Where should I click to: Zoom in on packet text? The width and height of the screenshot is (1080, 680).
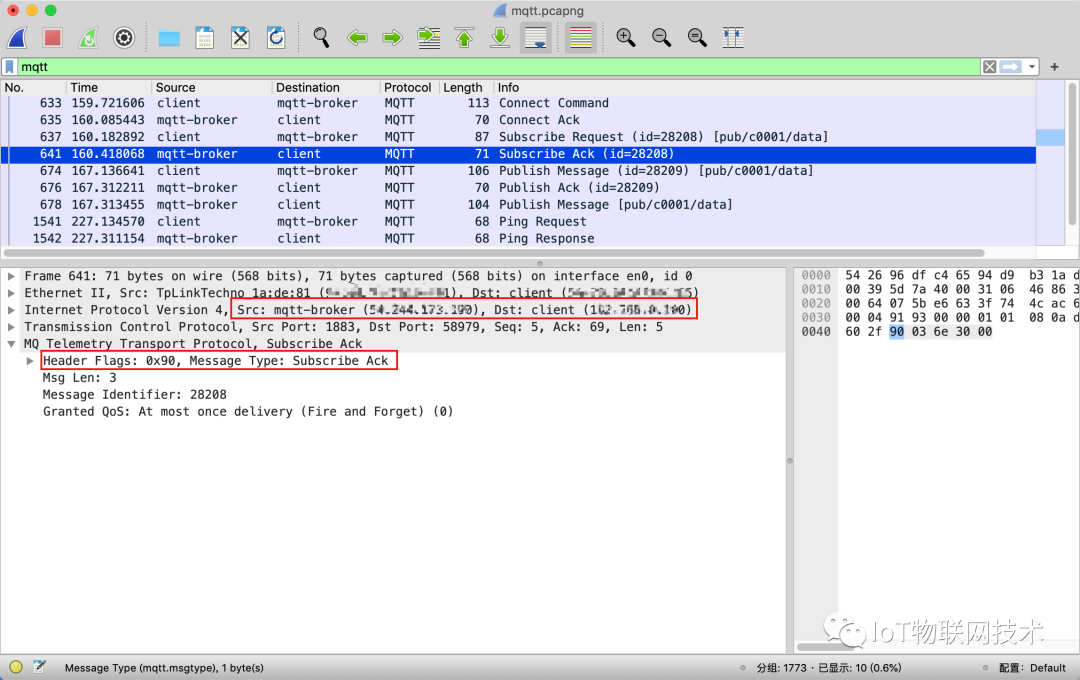626,38
